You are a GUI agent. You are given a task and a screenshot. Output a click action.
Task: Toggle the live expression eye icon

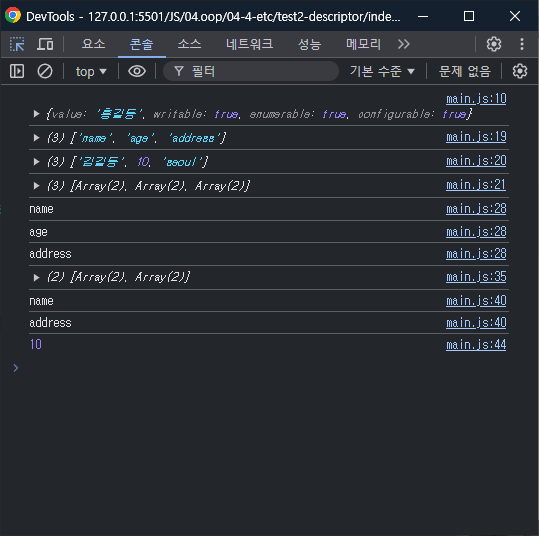[137, 72]
